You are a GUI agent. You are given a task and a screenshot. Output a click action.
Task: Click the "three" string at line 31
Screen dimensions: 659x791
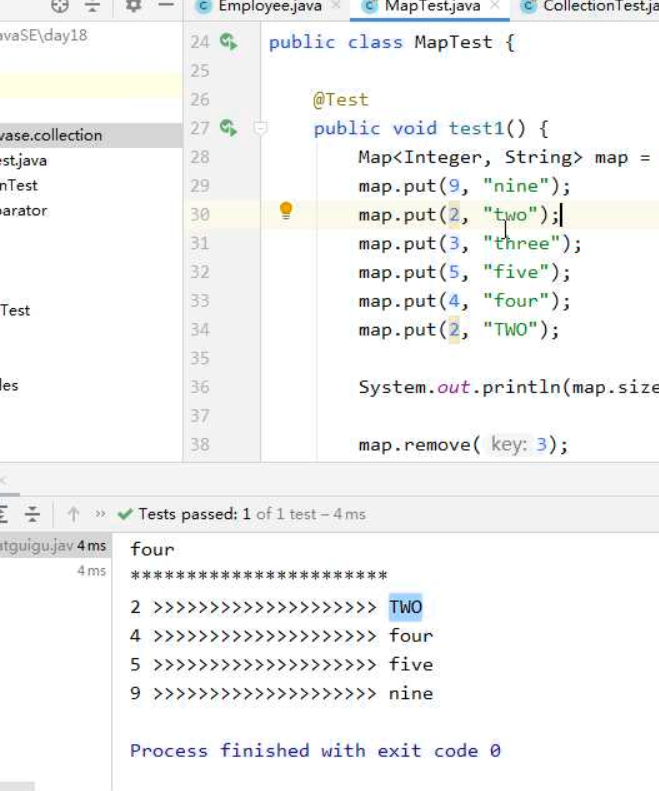click(x=521, y=243)
